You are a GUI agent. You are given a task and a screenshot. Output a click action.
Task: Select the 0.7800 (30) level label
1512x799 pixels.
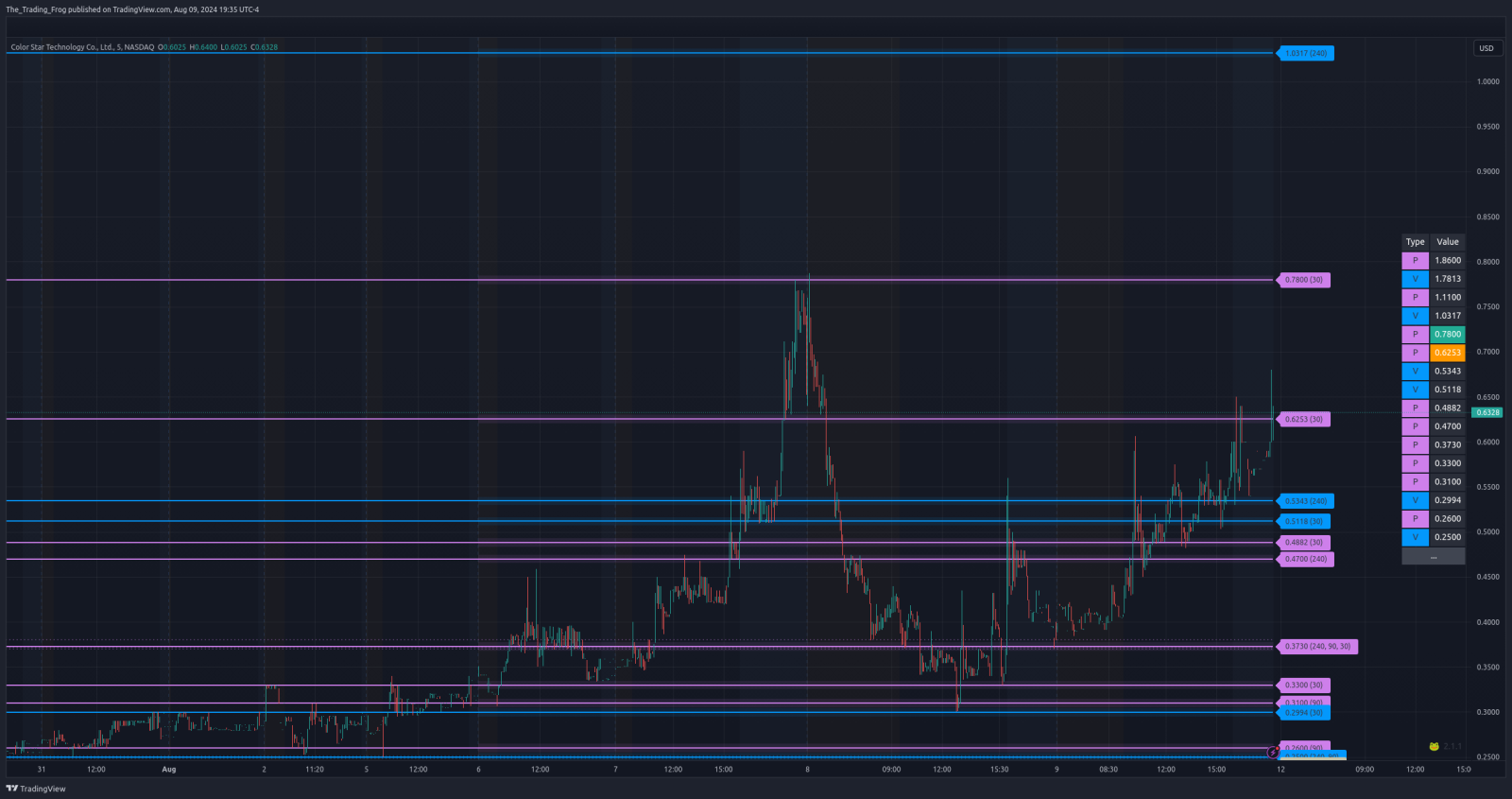coord(1303,280)
